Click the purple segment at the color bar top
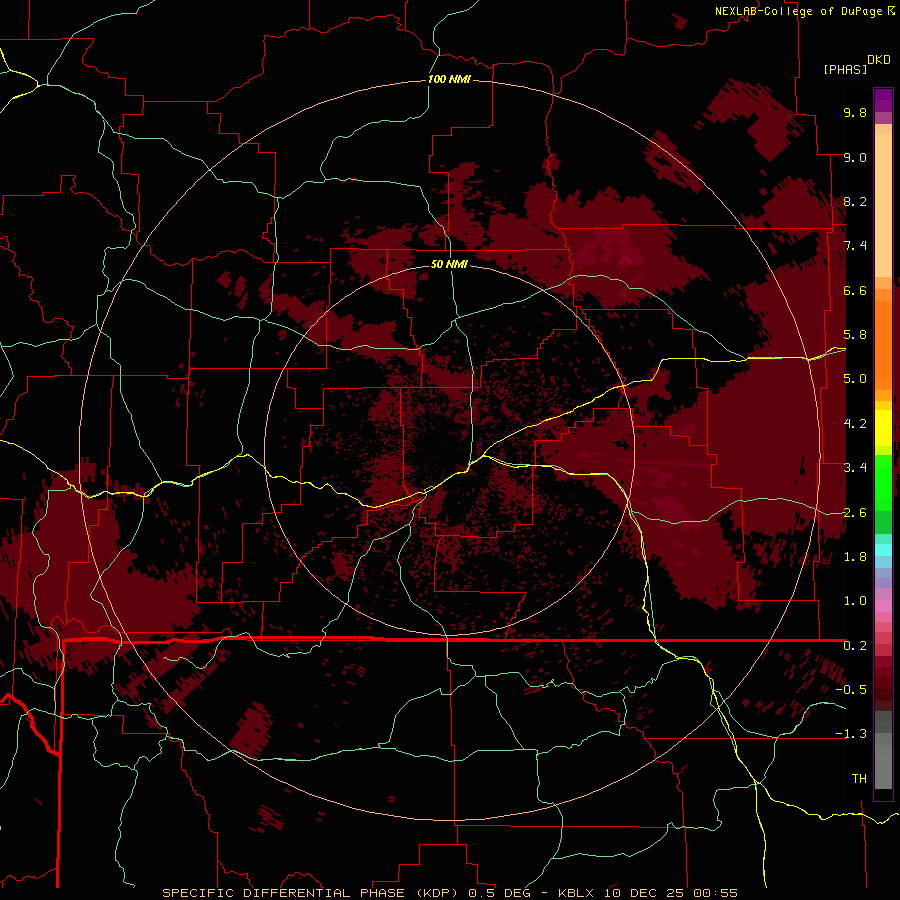Screen dimensions: 900x900 click(883, 100)
